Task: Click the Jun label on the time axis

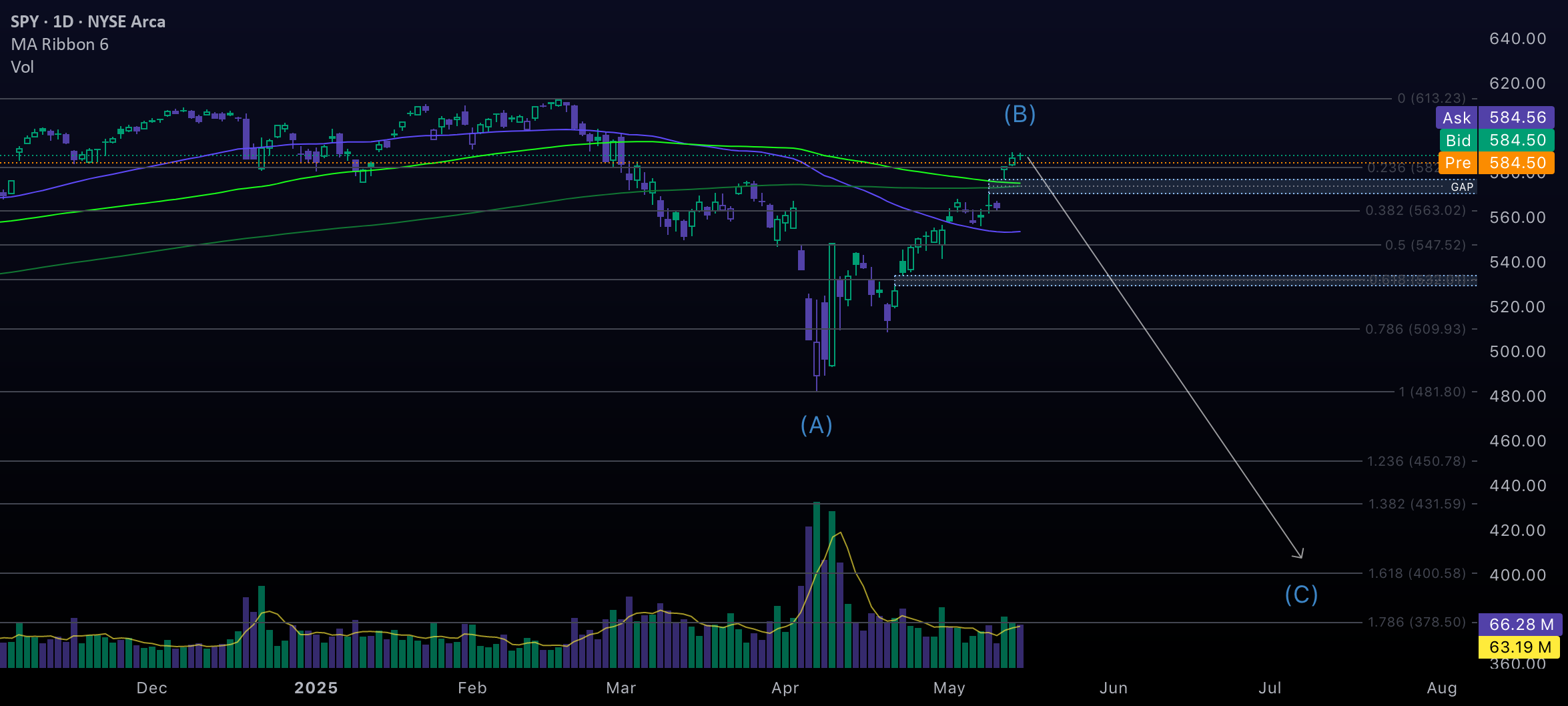Action: click(1114, 688)
